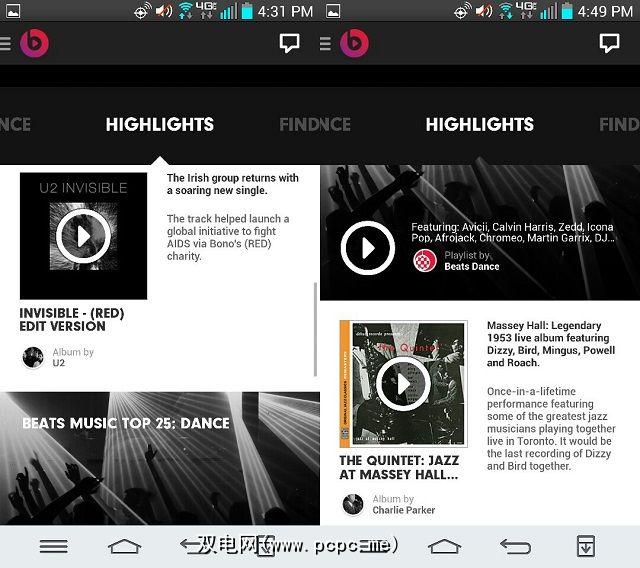The width and height of the screenshot is (640, 568).
Task: Switch to the FIND tab at right edge
Action: [x=619, y=124]
